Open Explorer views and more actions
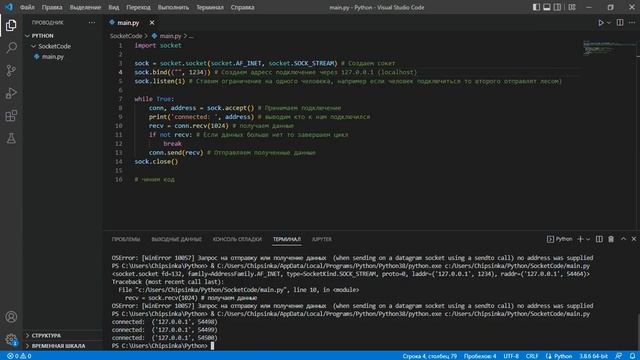 click(x=91, y=23)
